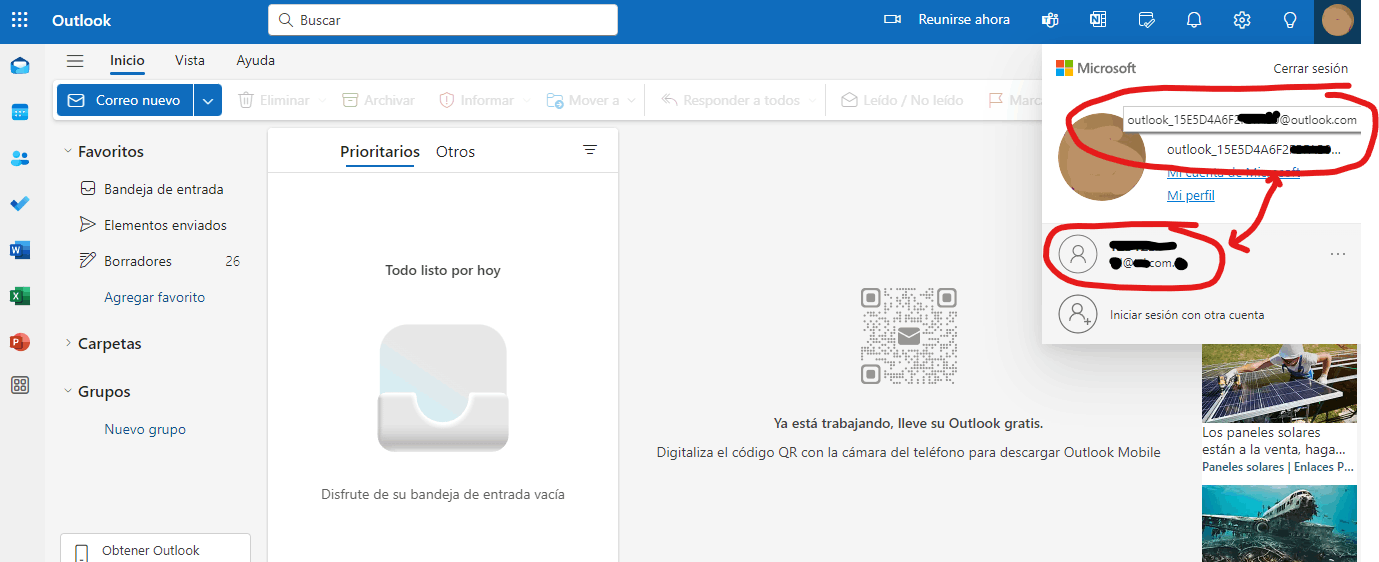Open the My Day notes icon

1147,20
